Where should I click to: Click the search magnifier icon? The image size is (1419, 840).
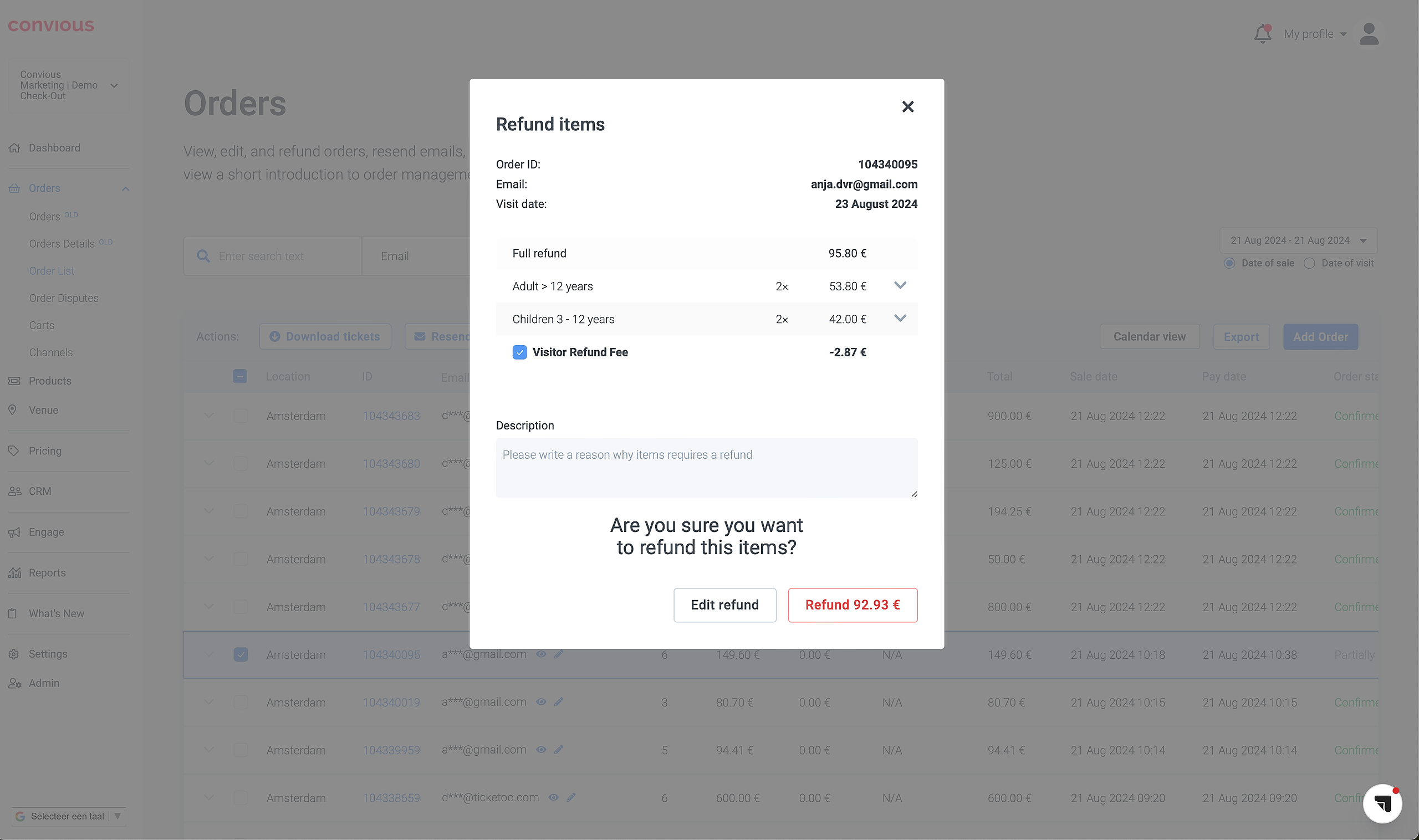[x=203, y=257]
